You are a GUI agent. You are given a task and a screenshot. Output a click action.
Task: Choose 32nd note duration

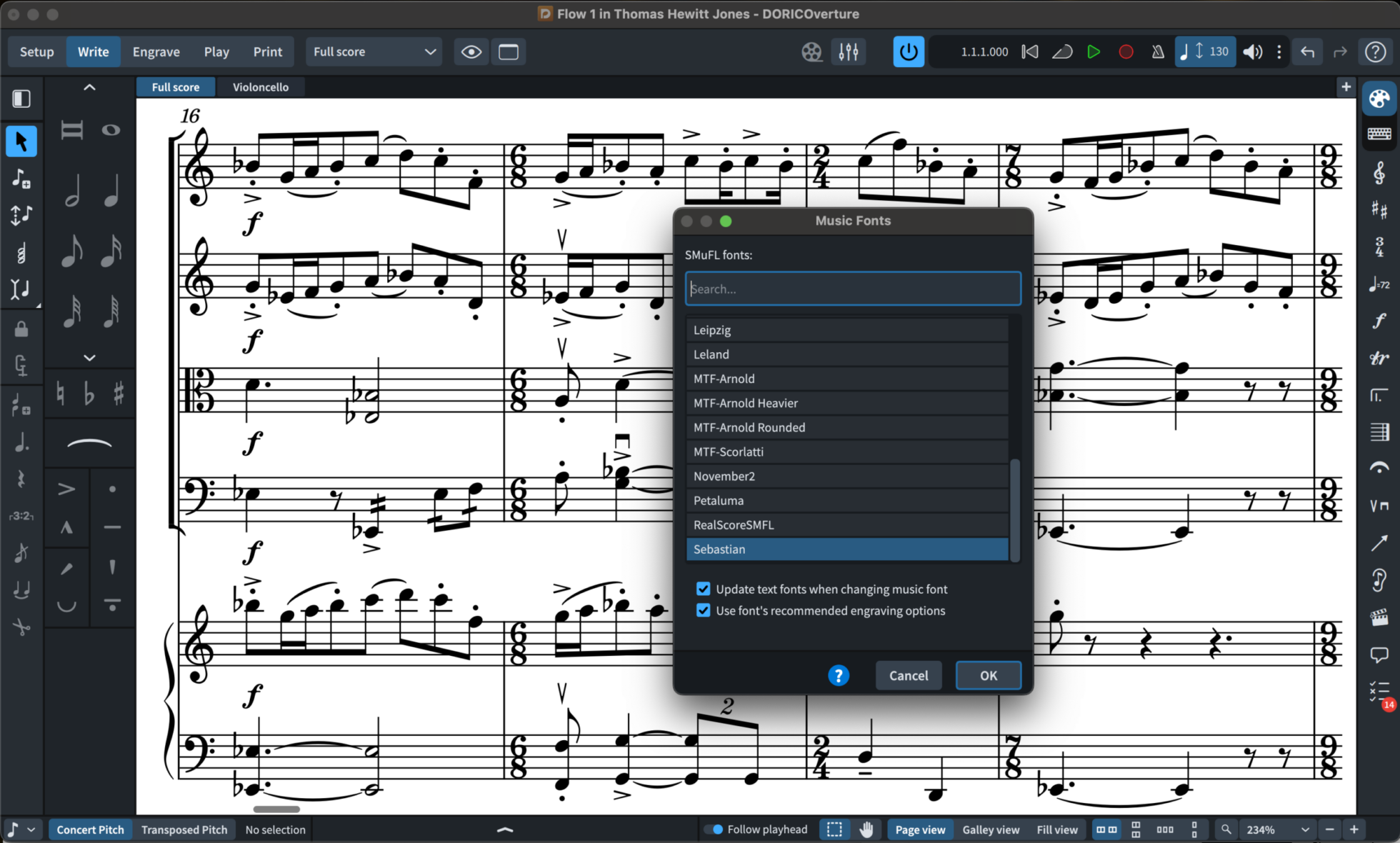point(72,311)
